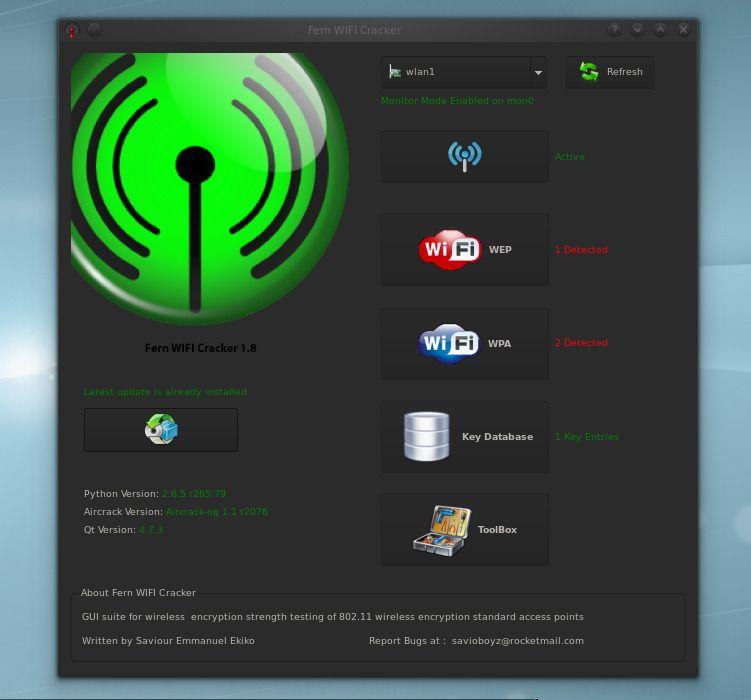Click the large green Fern antenna logo
Image resolution: width=751 pixels, height=700 pixels.
[x=209, y=189]
